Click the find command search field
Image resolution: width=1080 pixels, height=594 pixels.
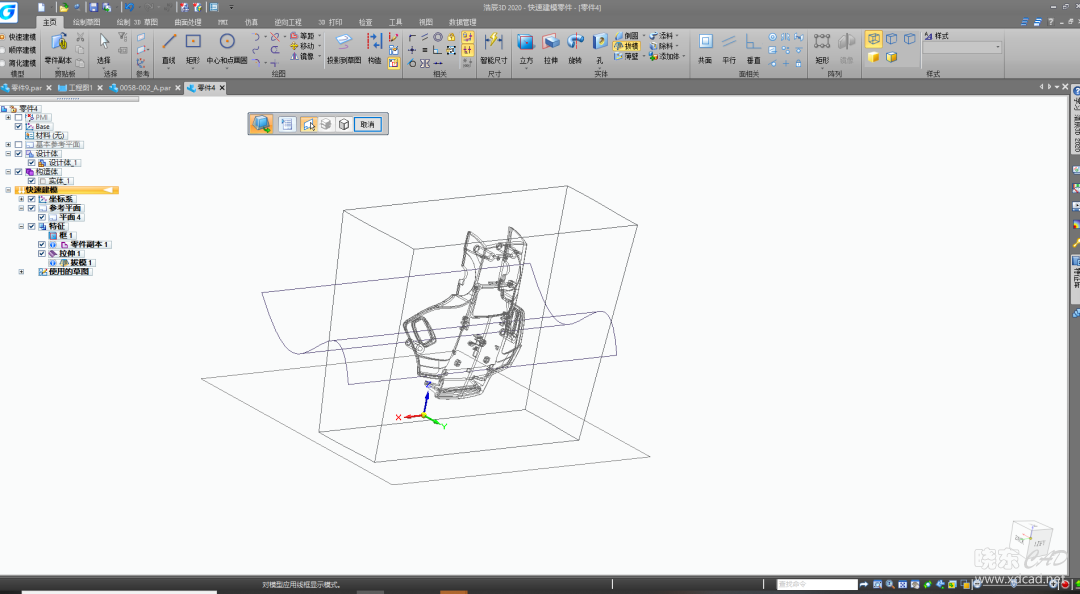pyautogui.click(x=816, y=584)
